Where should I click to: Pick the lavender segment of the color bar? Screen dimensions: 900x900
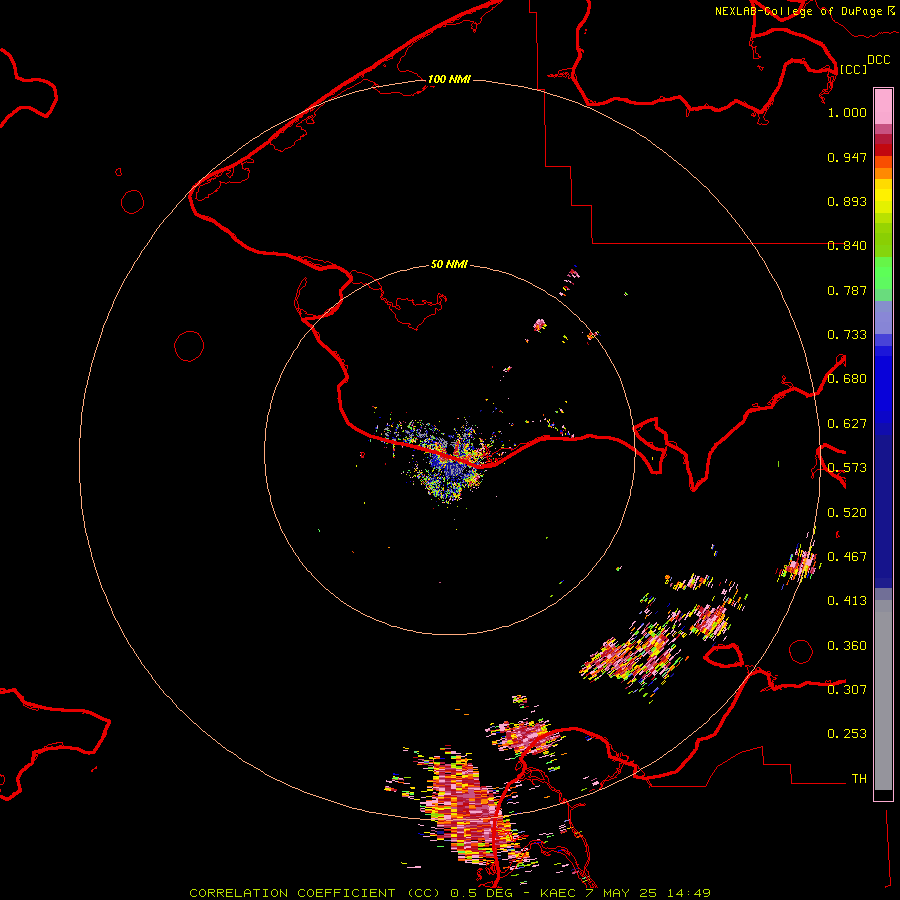coord(883,317)
